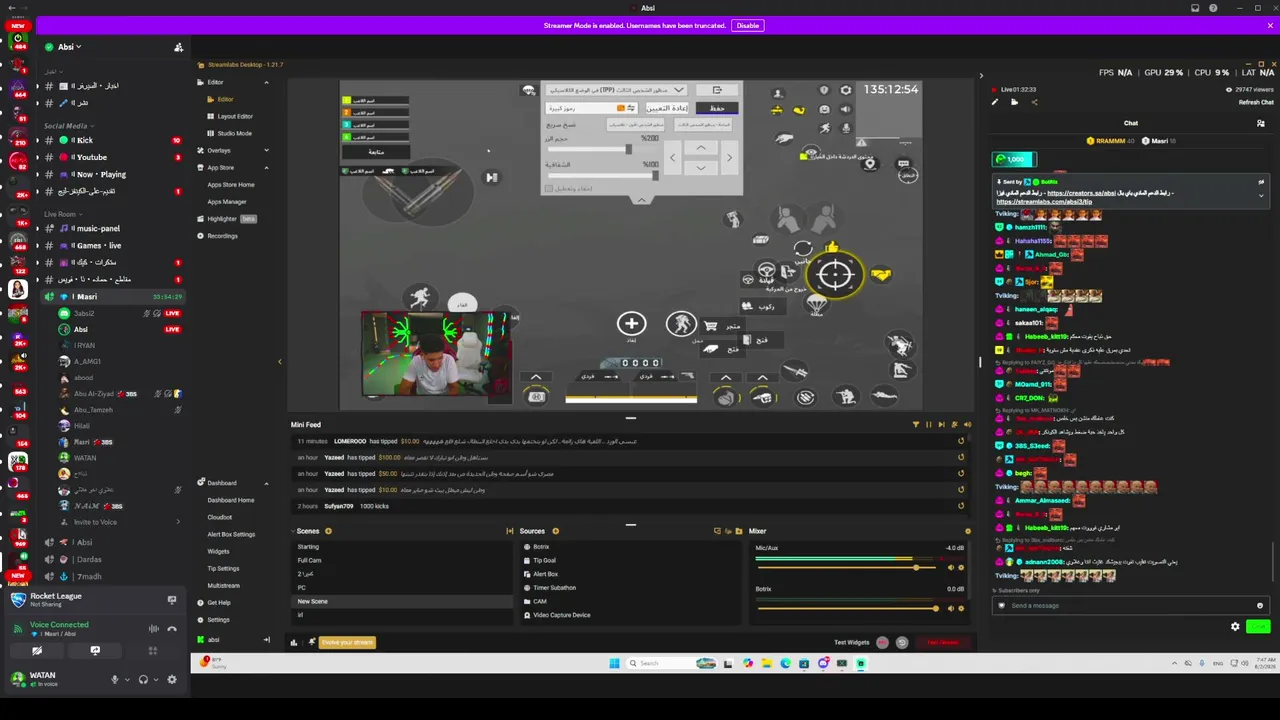Start Discord screen share

(x=95, y=651)
